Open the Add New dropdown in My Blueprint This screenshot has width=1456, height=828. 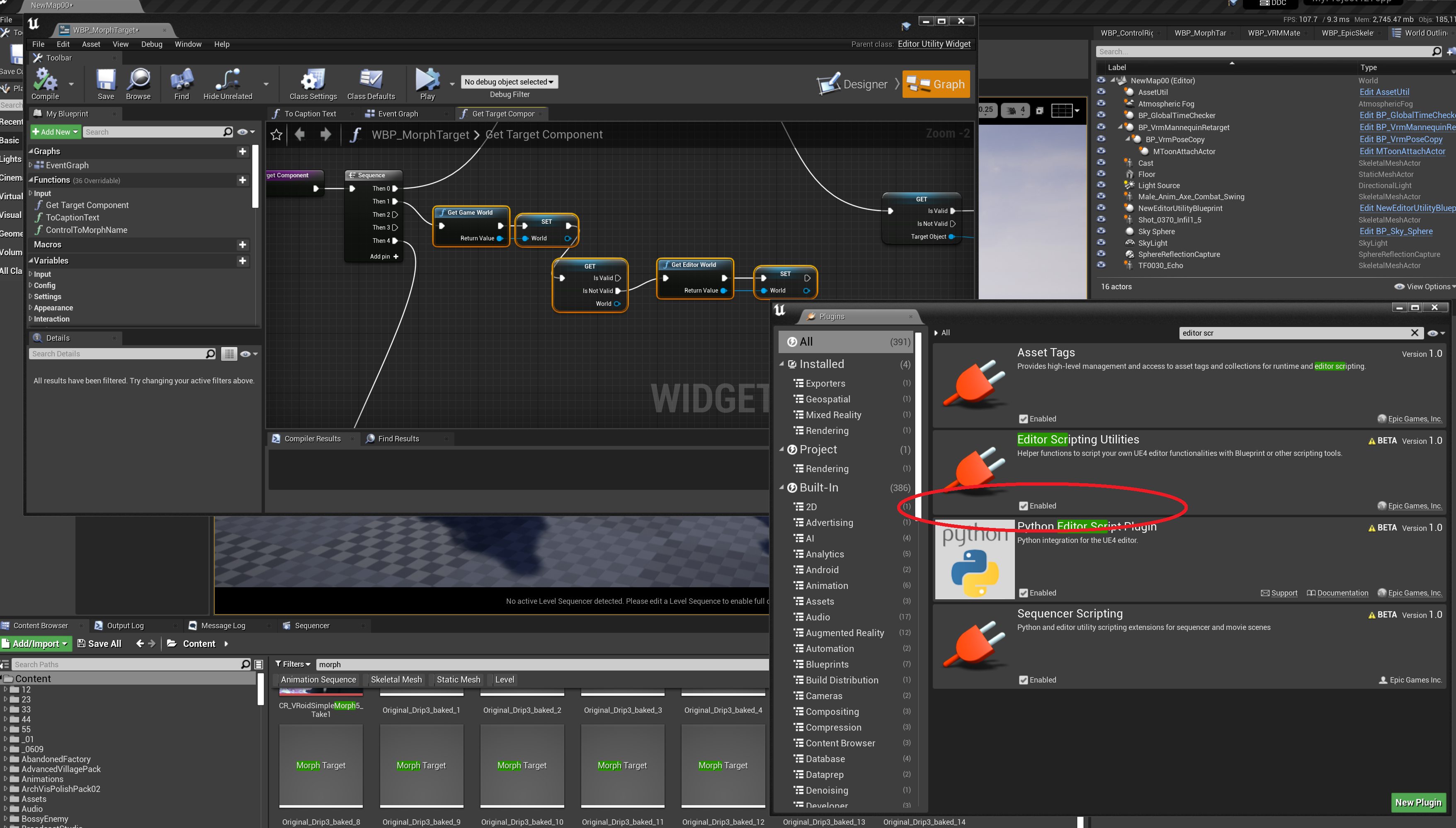coord(55,132)
